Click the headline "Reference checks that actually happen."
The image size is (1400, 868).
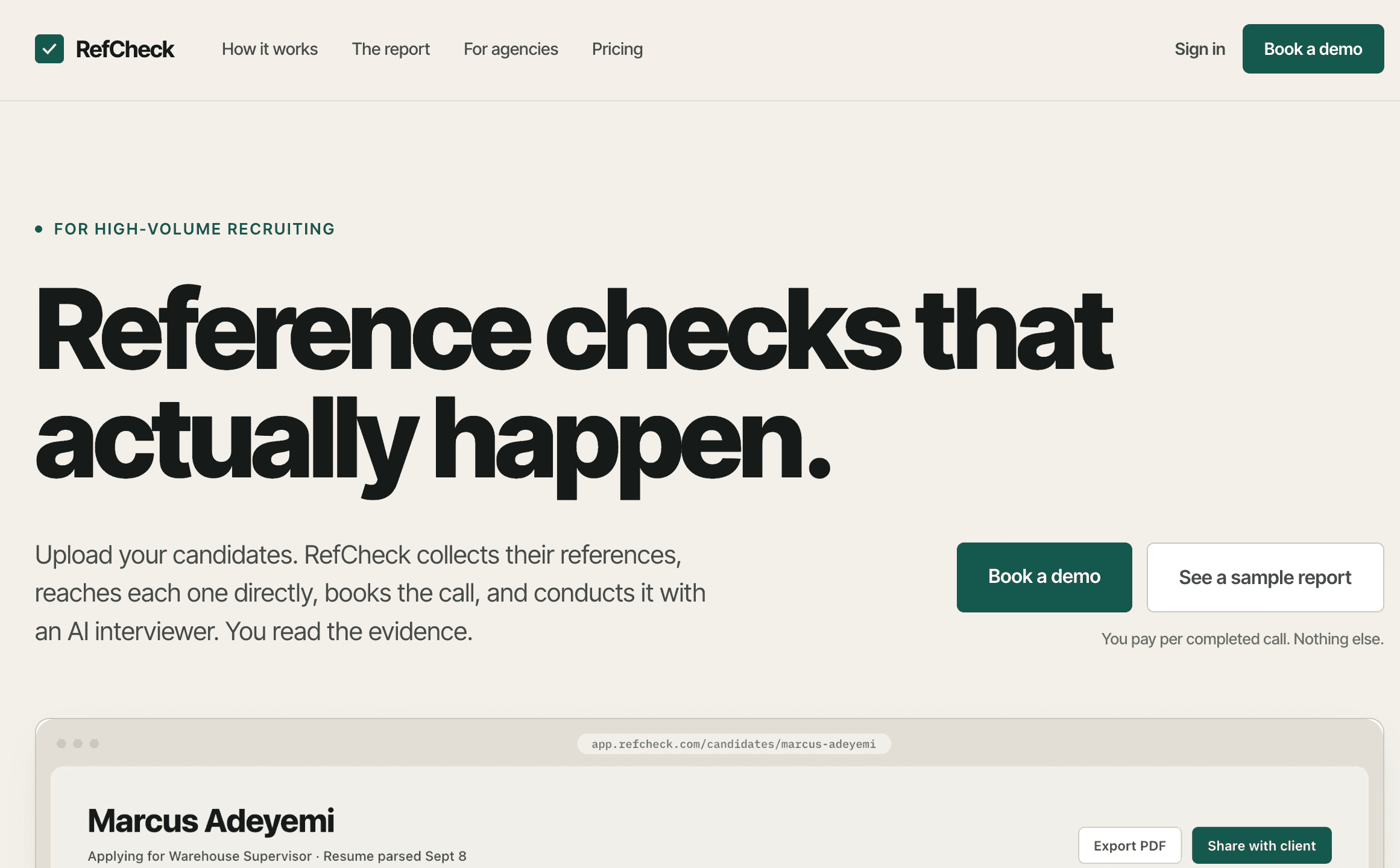[x=574, y=392]
